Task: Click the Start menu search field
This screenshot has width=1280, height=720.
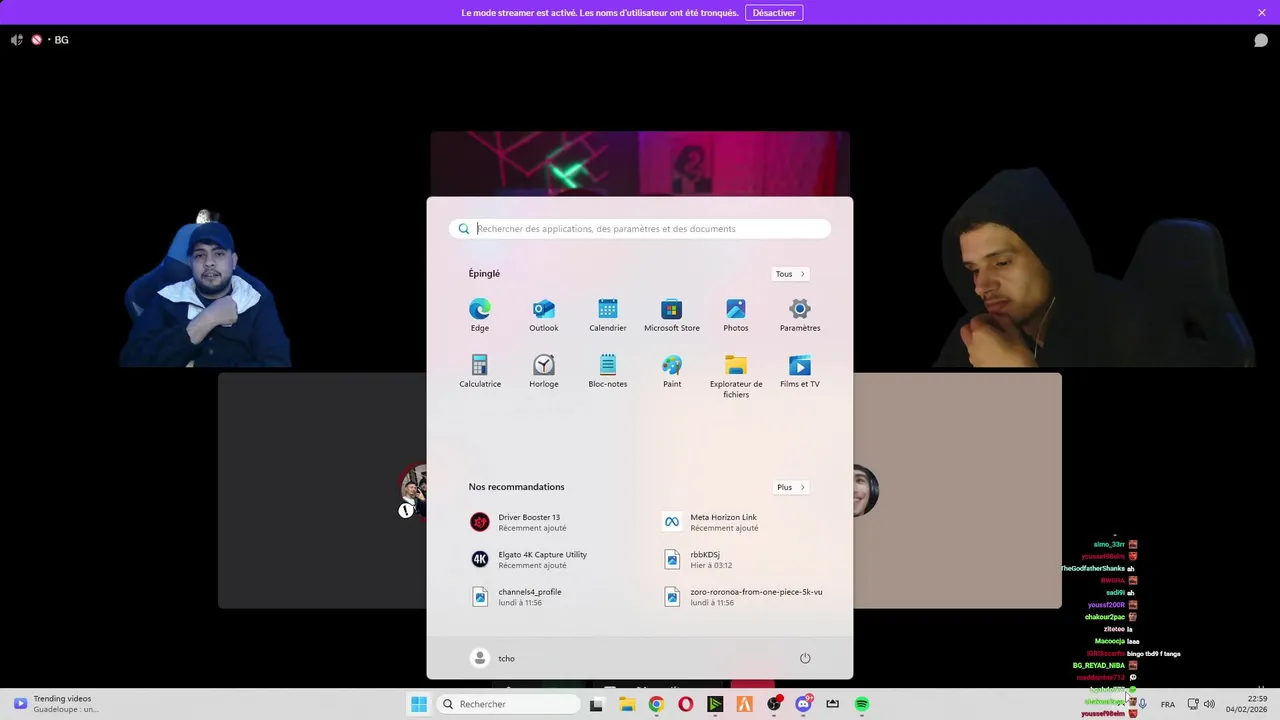Action: [x=640, y=229]
